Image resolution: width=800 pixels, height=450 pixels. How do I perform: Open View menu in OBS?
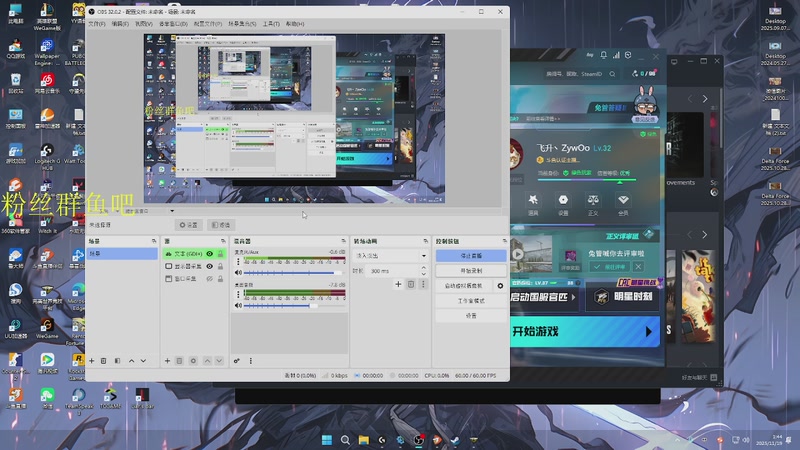coord(144,24)
